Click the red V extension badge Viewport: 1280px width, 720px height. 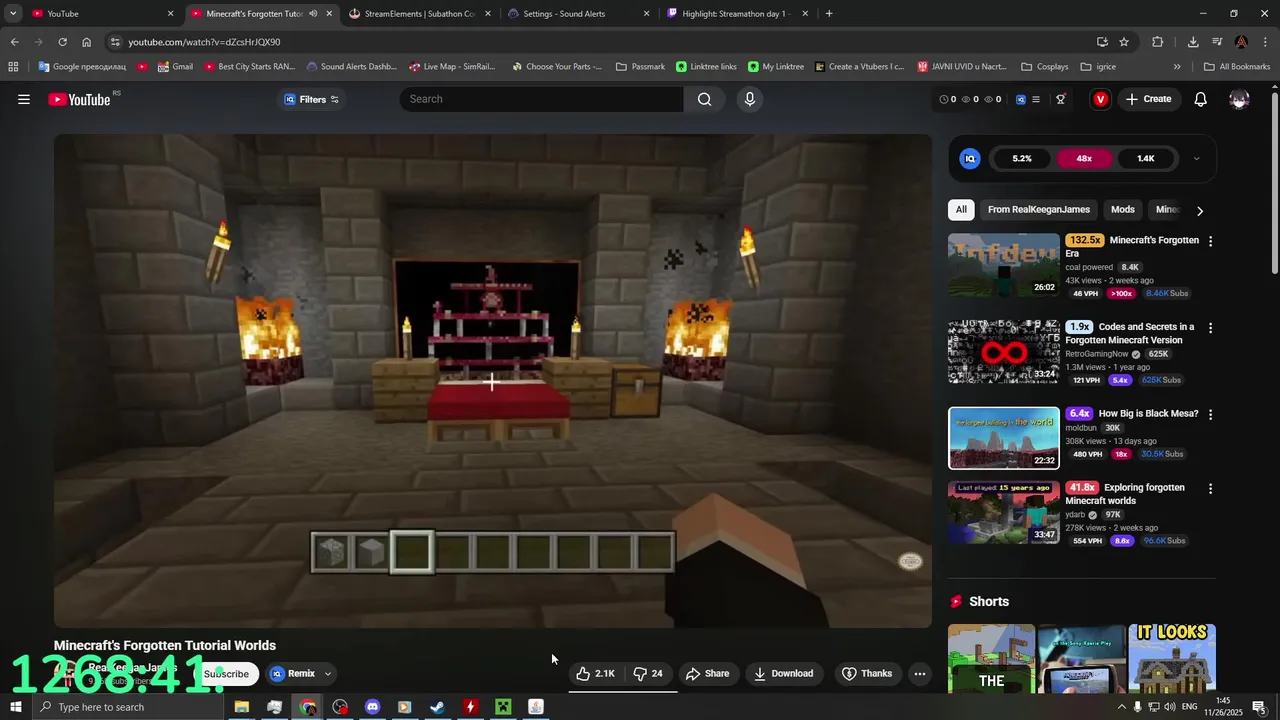(x=1100, y=99)
